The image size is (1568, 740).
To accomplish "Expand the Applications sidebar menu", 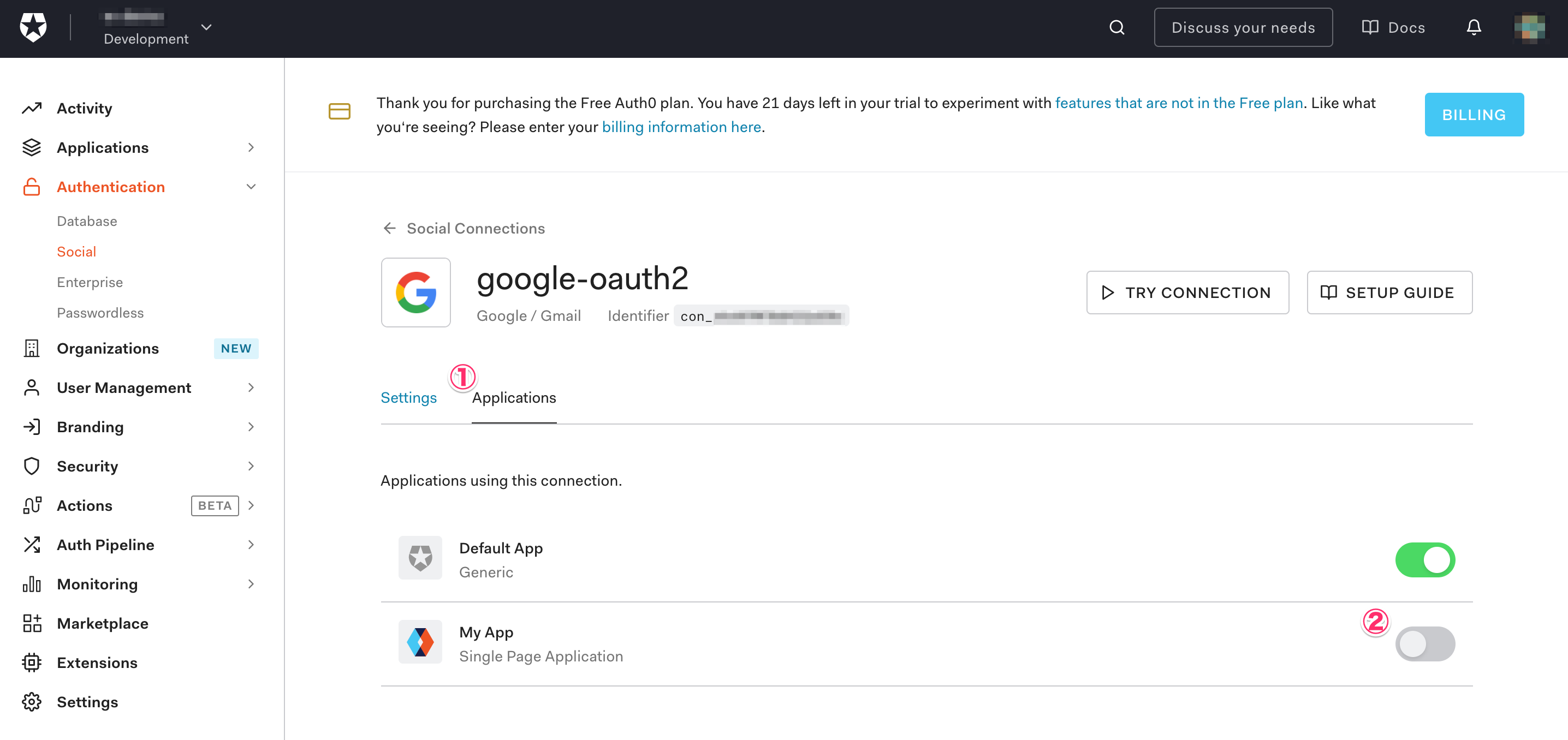I will pos(251,148).
